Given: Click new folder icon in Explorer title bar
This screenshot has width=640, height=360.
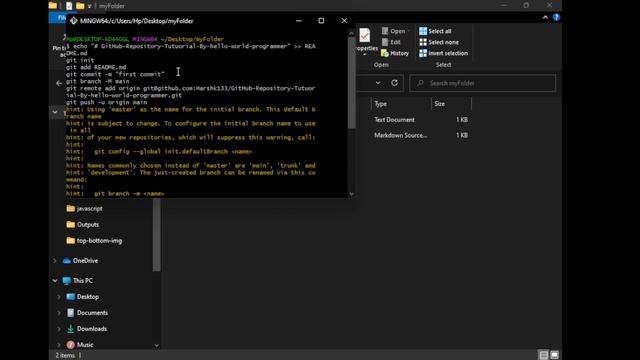Looking at the screenshot, I should coord(80,6).
